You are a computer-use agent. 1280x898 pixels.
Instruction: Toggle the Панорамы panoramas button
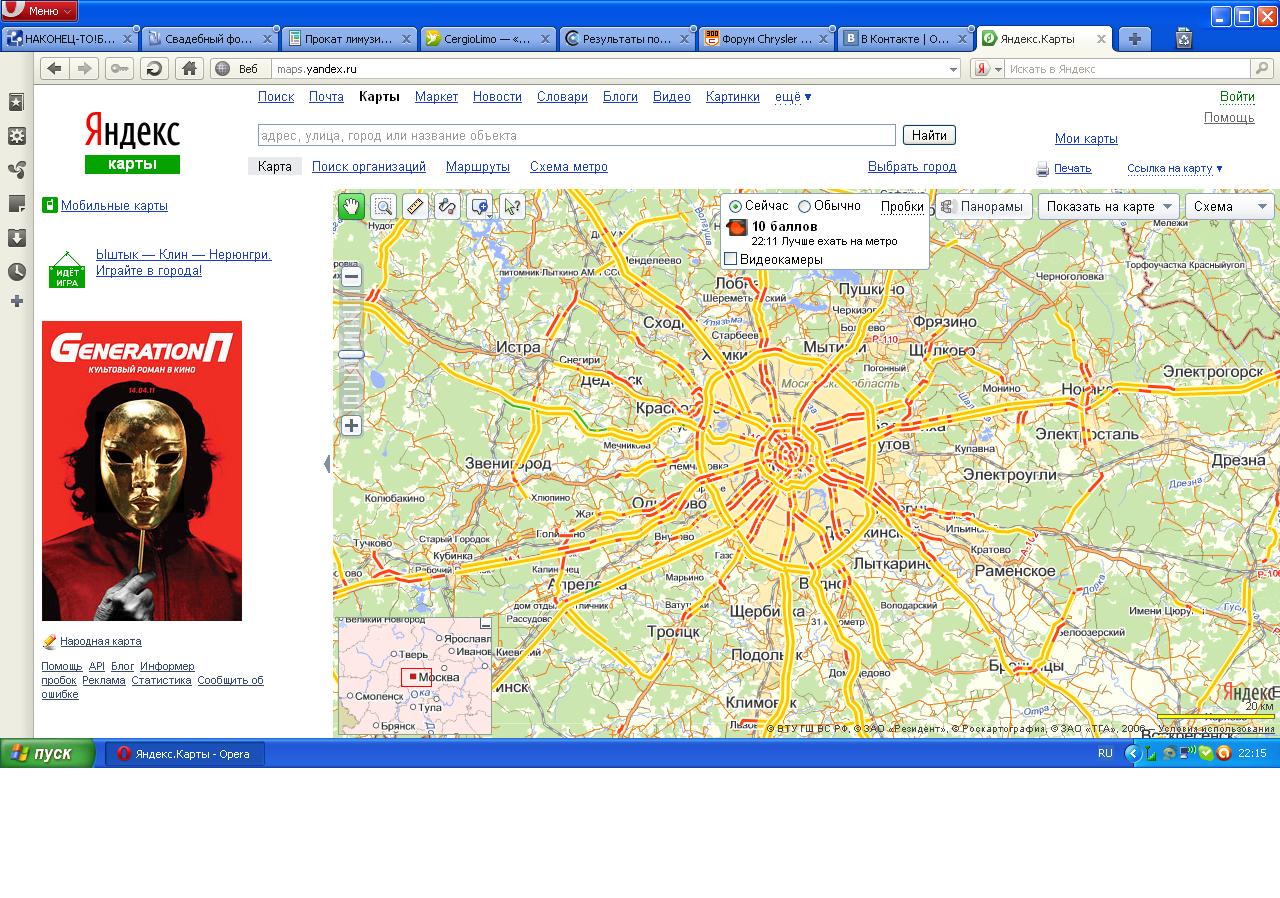coord(983,207)
